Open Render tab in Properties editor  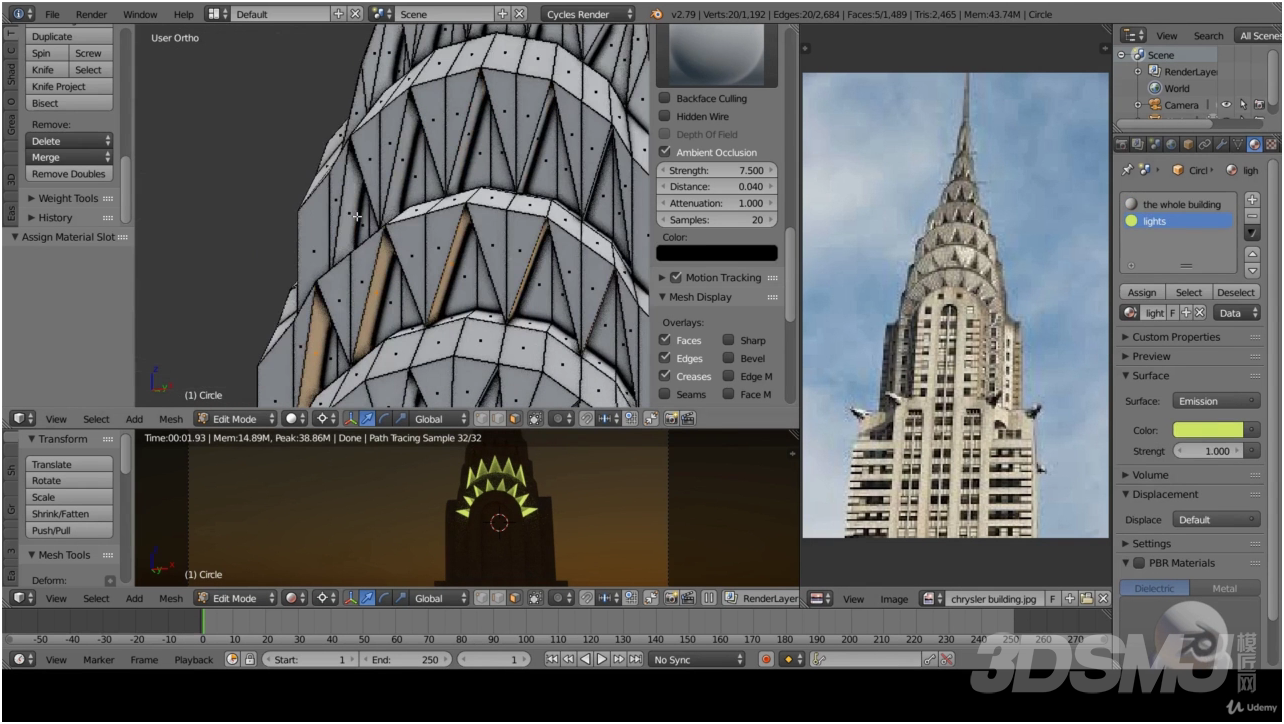click(x=1122, y=144)
